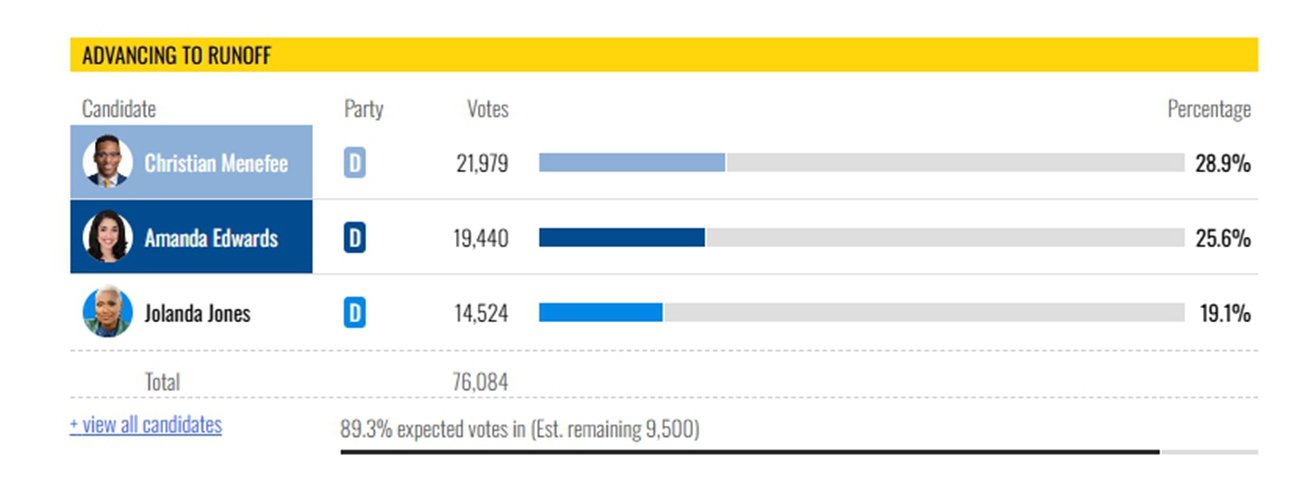Select the Christian Menefee name label

click(x=216, y=163)
